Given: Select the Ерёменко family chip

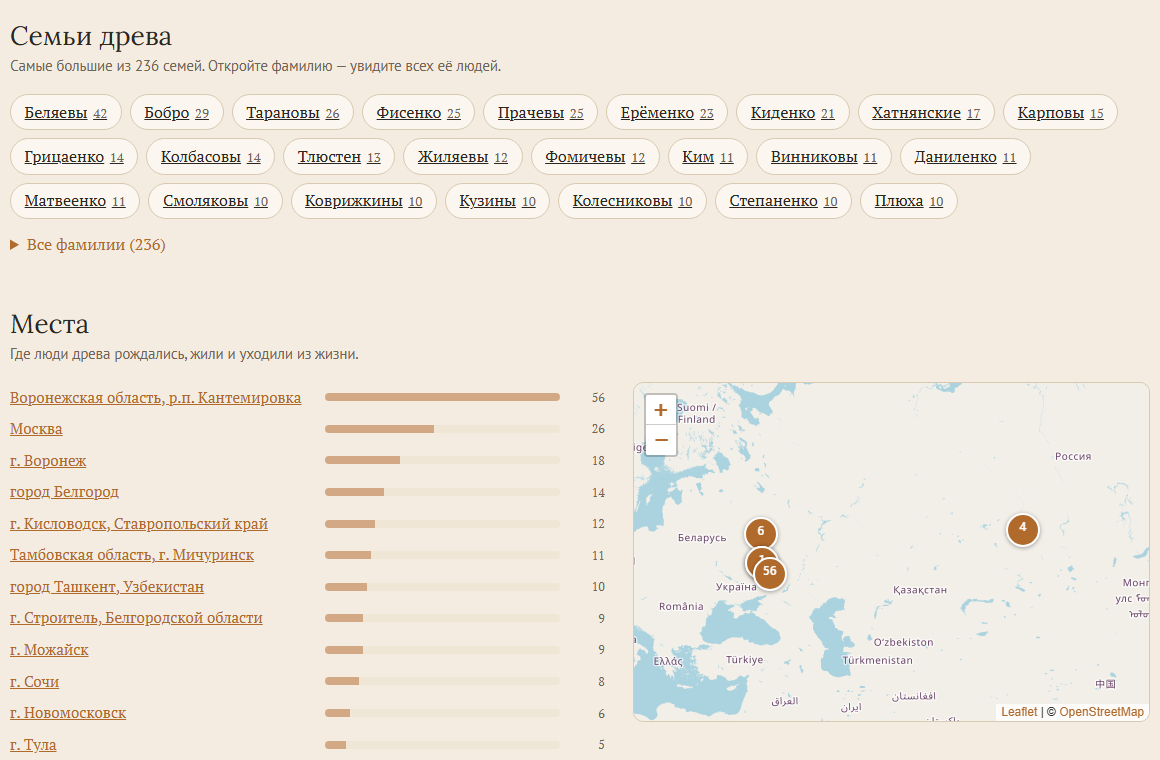Looking at the screenshot, I should point(667,112).
